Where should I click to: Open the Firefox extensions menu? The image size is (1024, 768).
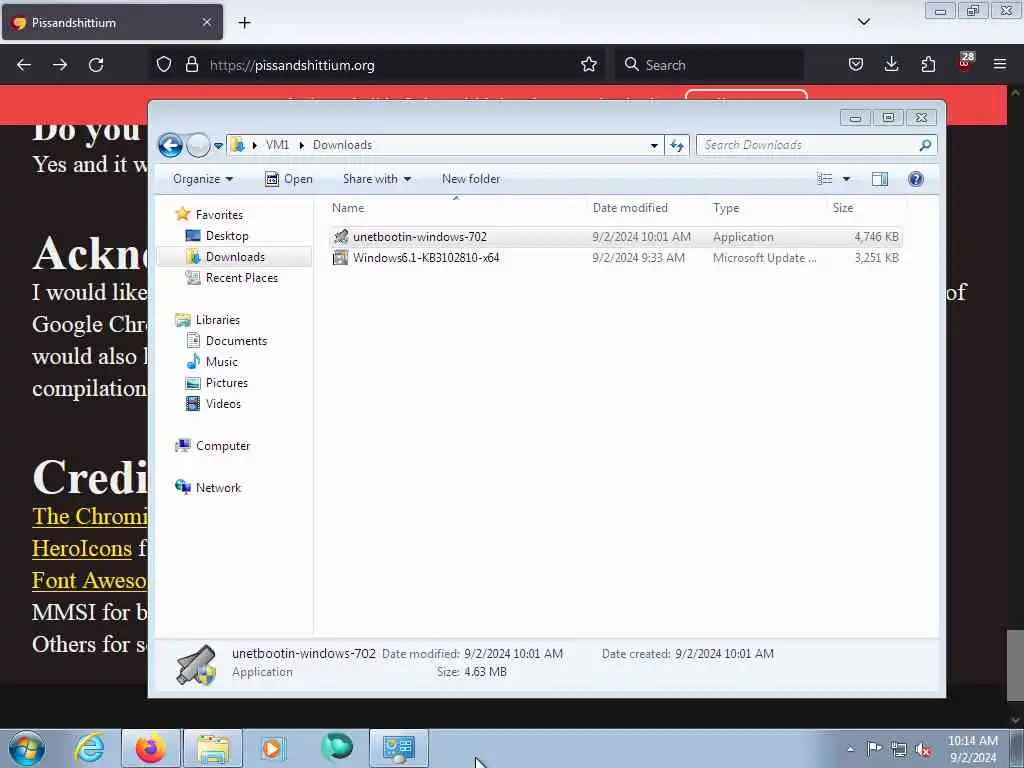tap(928, 65)
